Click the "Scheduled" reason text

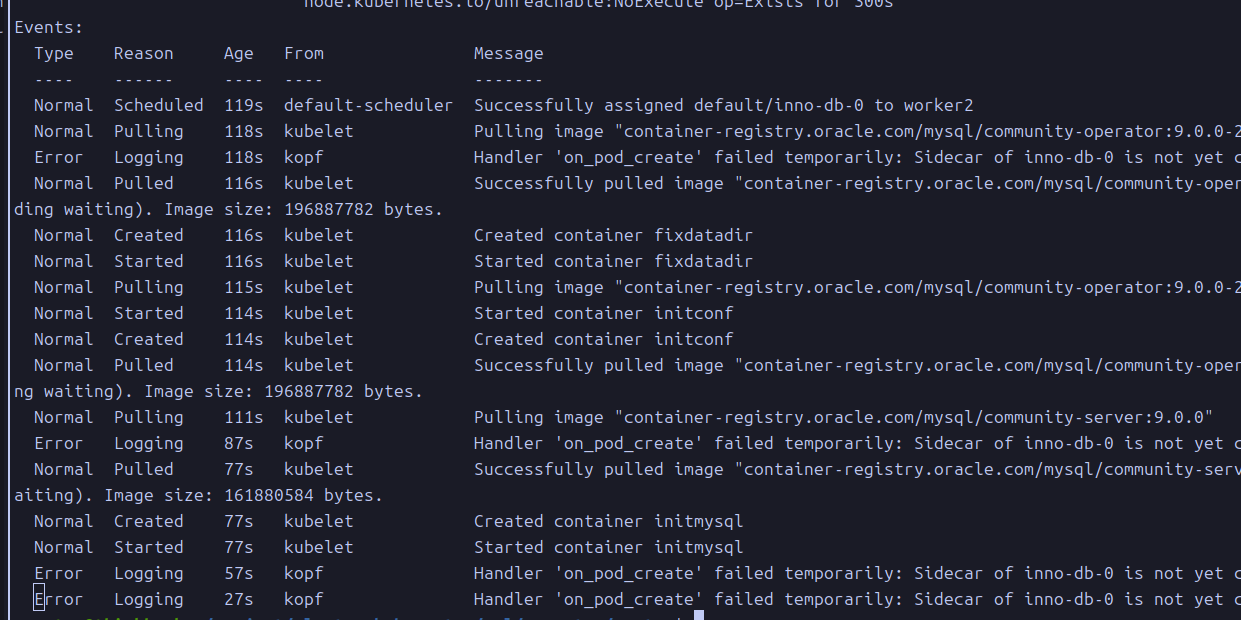[x=158, y=106]
